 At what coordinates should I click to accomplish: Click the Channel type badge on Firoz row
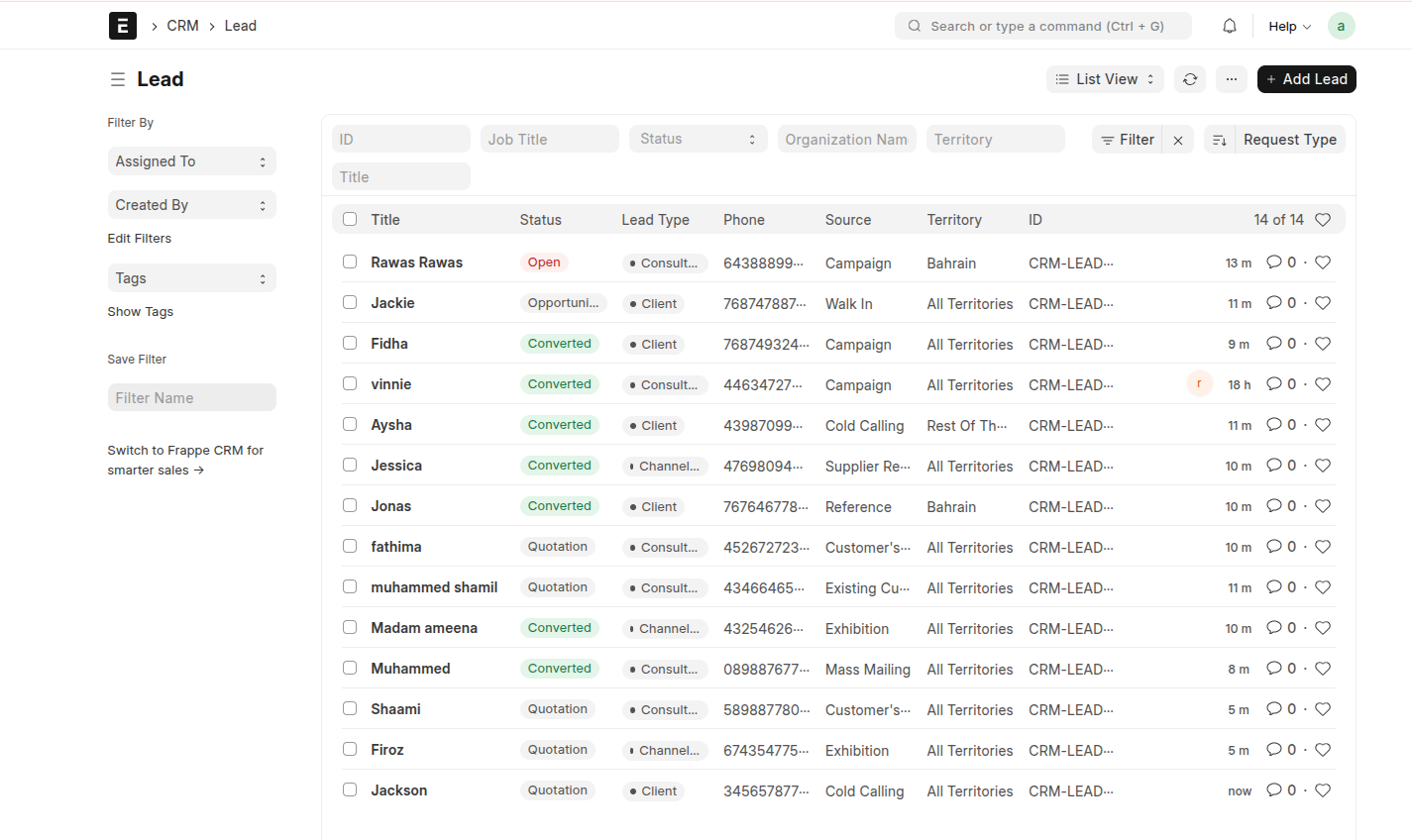pos(665,751)
